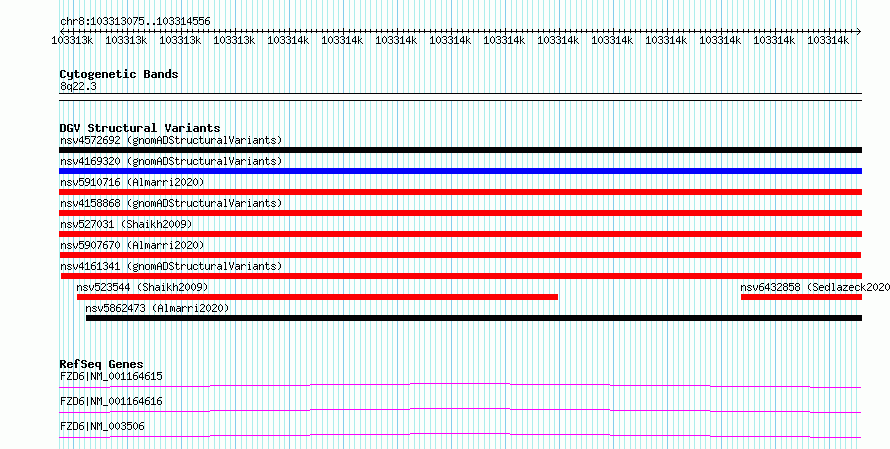Click the 8q22.3 band label

[x=78, y=86]
